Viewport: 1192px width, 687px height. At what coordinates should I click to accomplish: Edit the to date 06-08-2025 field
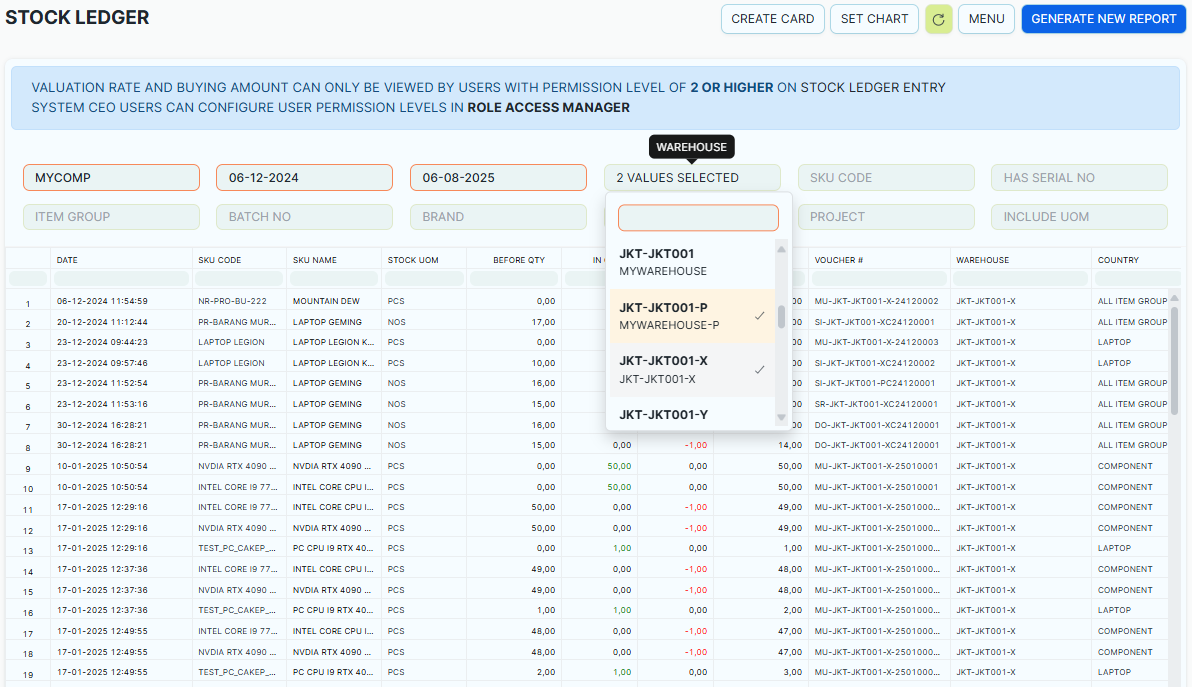point(499,178)
